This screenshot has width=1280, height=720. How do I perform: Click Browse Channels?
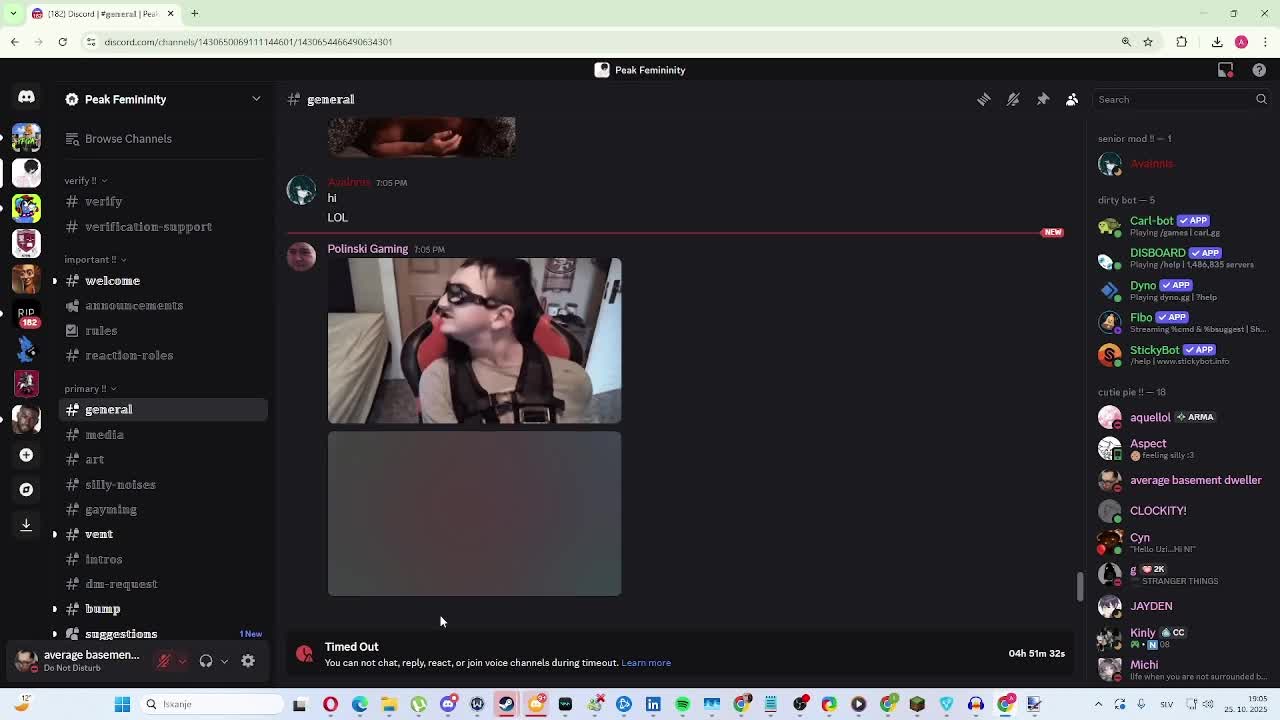click(x=128, y=139)
